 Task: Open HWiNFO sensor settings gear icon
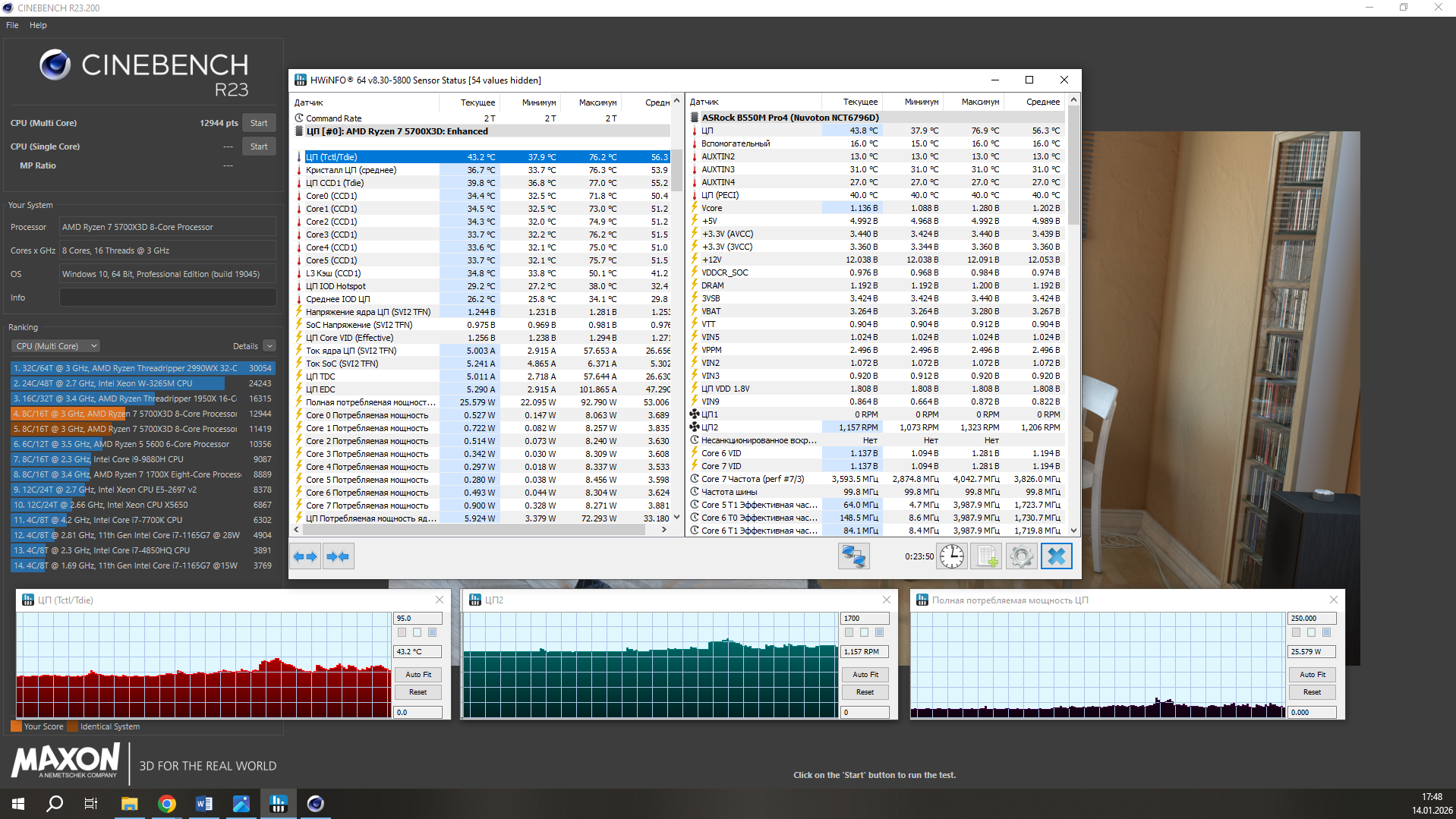1021,556
